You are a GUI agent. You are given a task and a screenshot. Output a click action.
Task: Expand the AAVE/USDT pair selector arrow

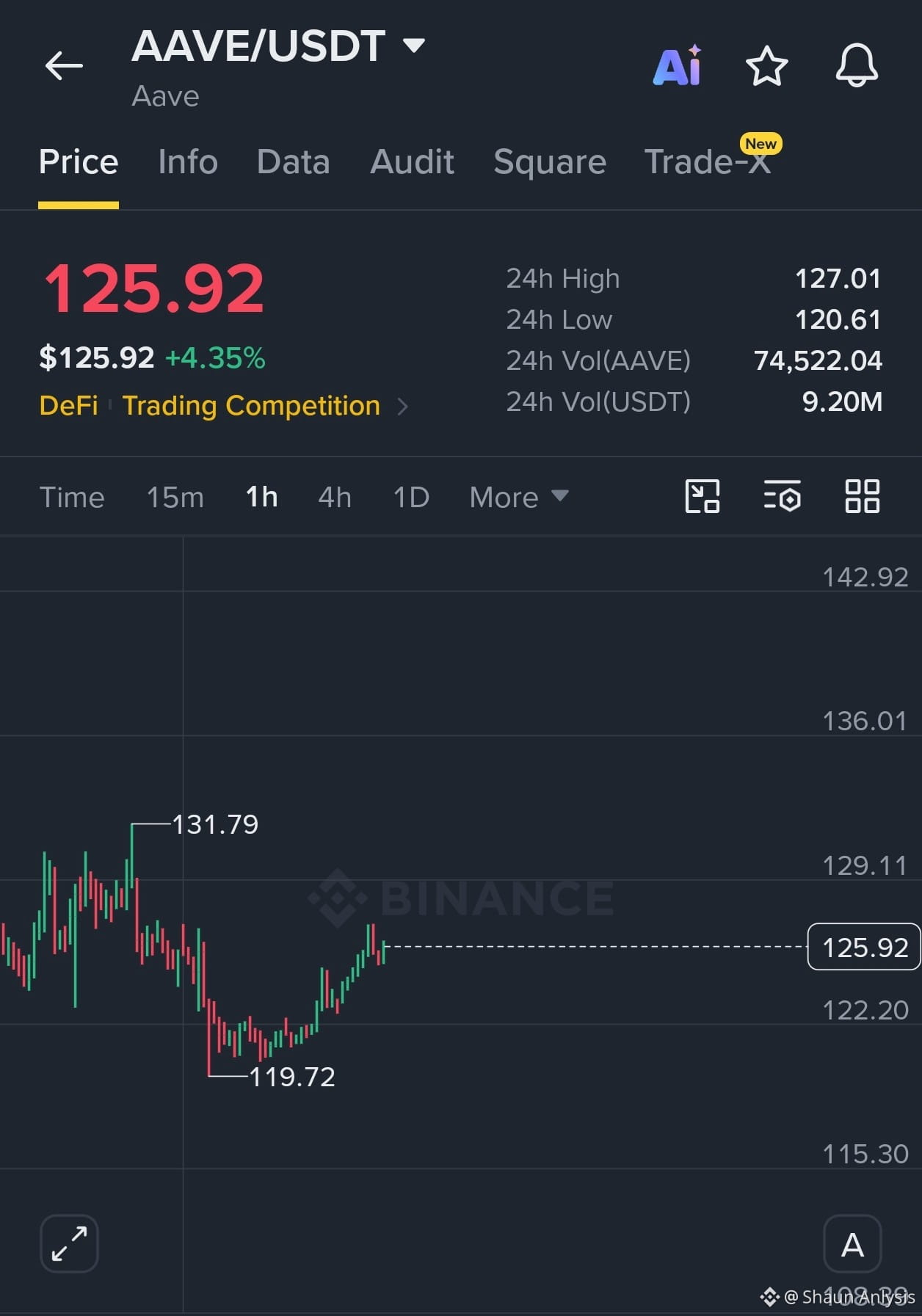[414, 46]
